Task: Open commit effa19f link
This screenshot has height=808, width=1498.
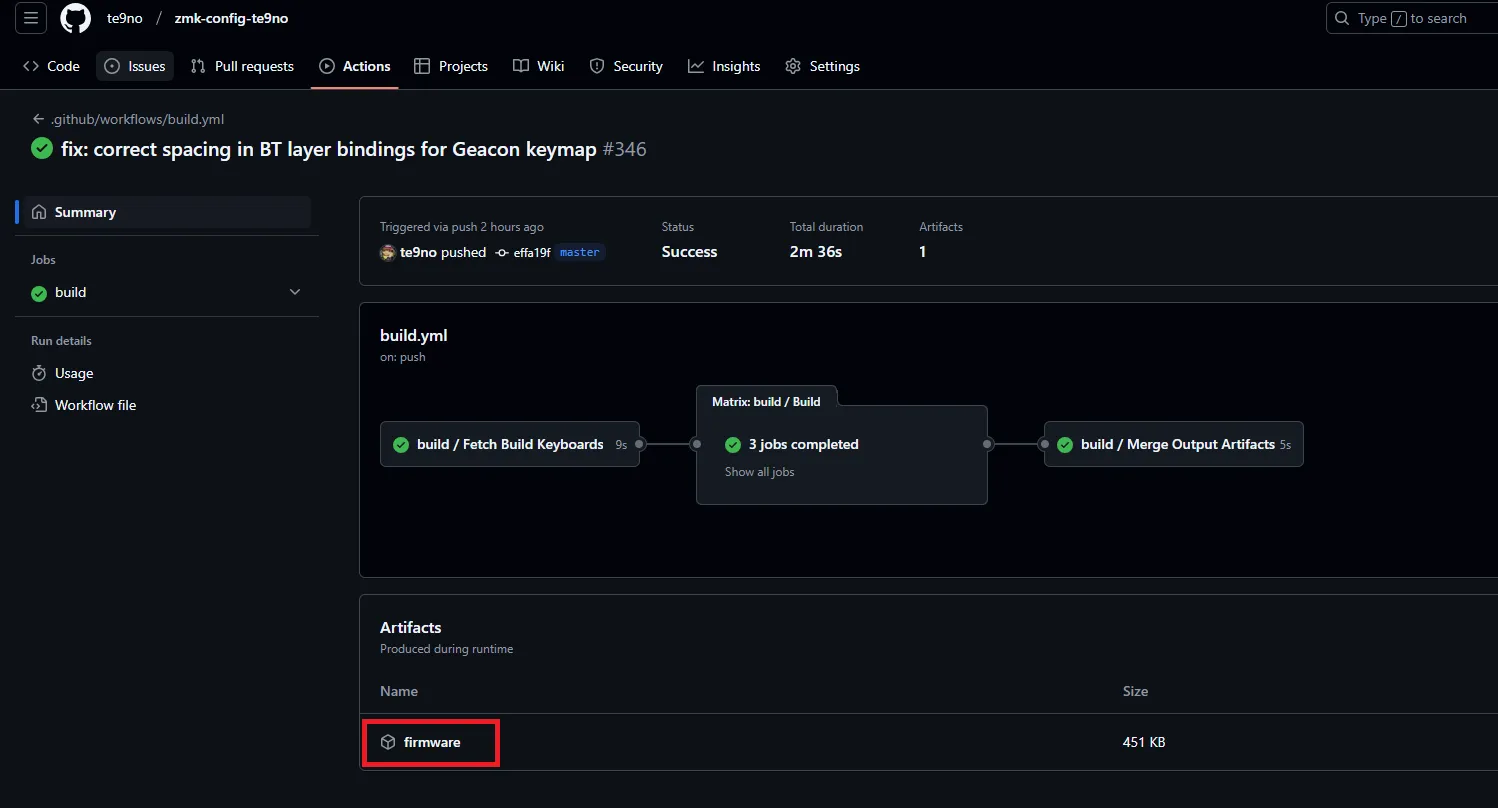Action: (531, 253)
